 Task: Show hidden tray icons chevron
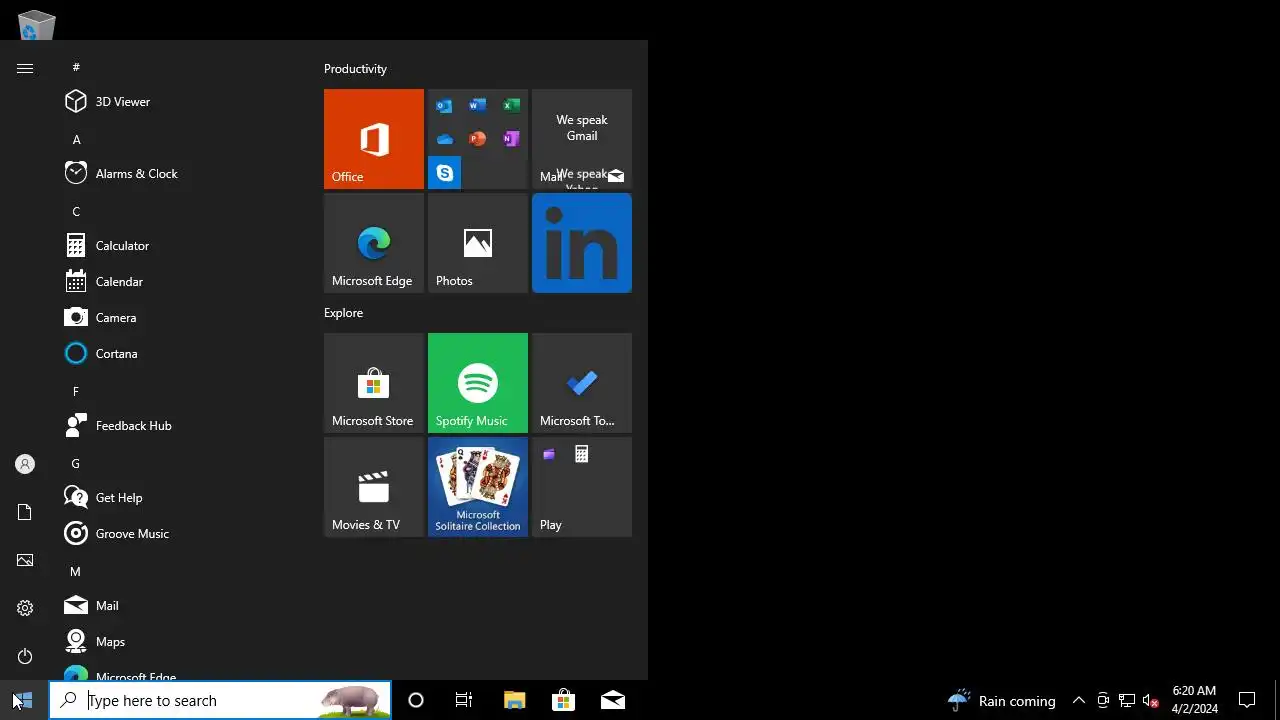tap(1079, 700)
